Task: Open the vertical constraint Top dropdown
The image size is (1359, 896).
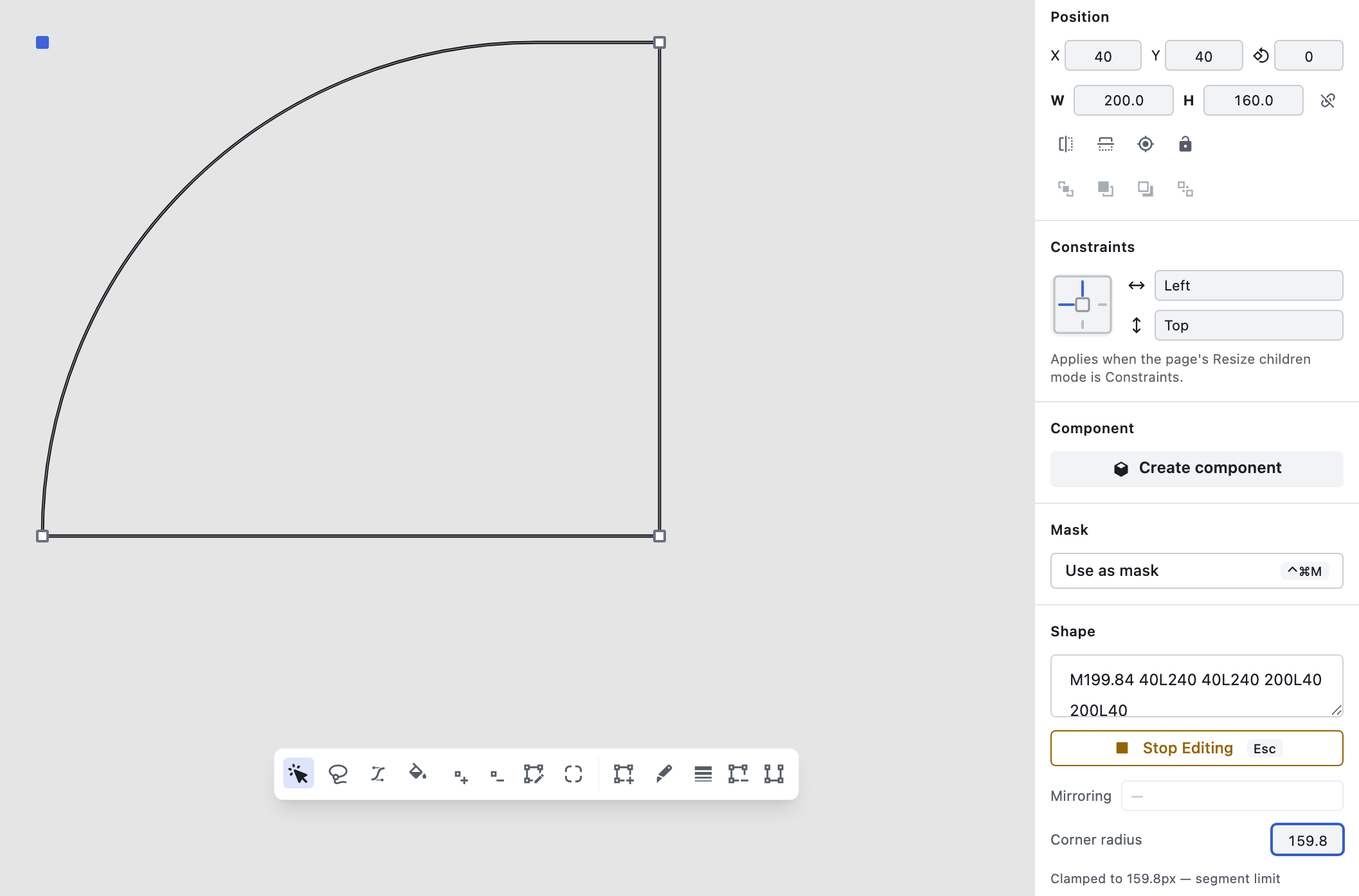Action: point(1248,325)
